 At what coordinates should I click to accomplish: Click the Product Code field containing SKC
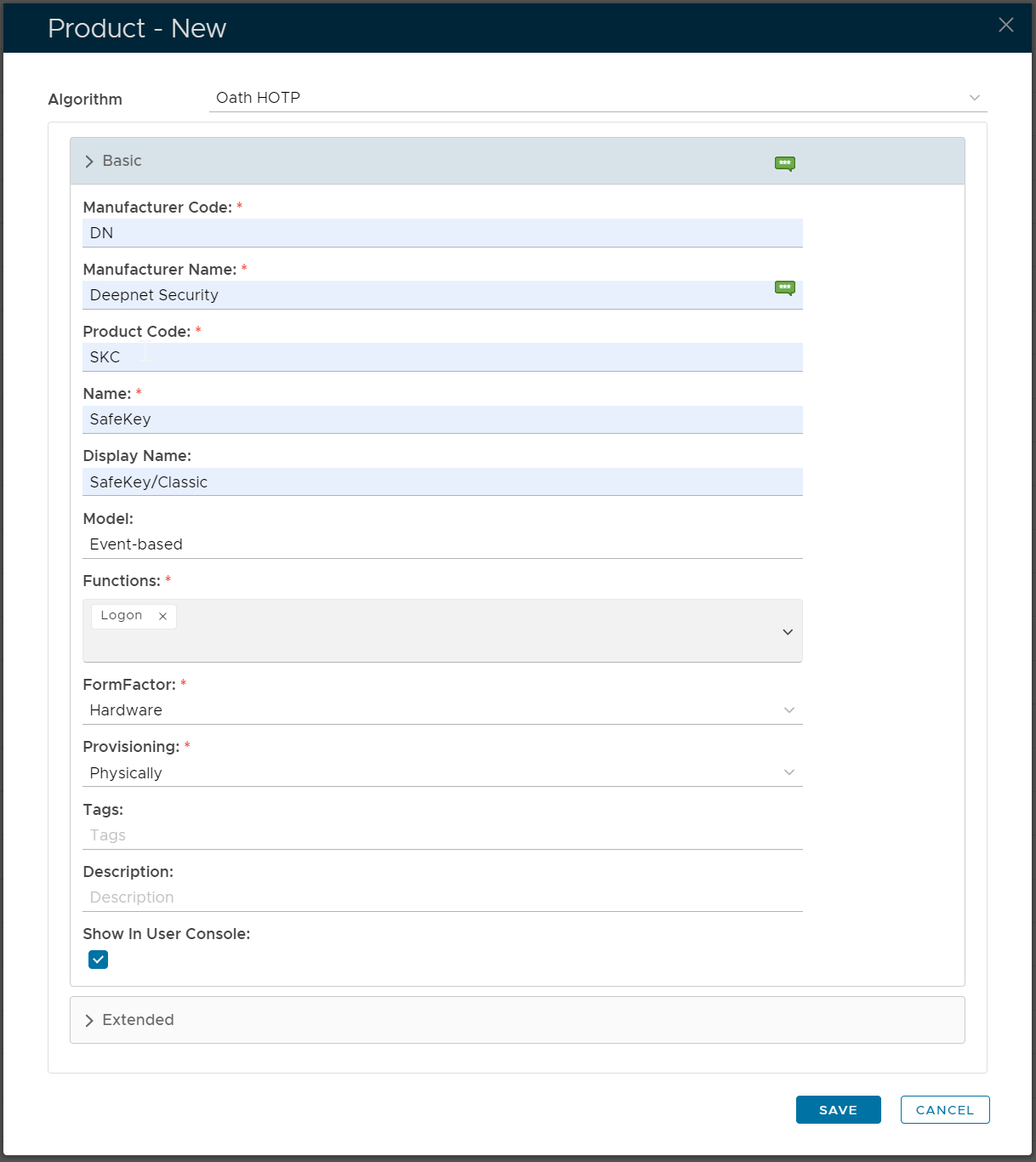(x=442, y=357)
